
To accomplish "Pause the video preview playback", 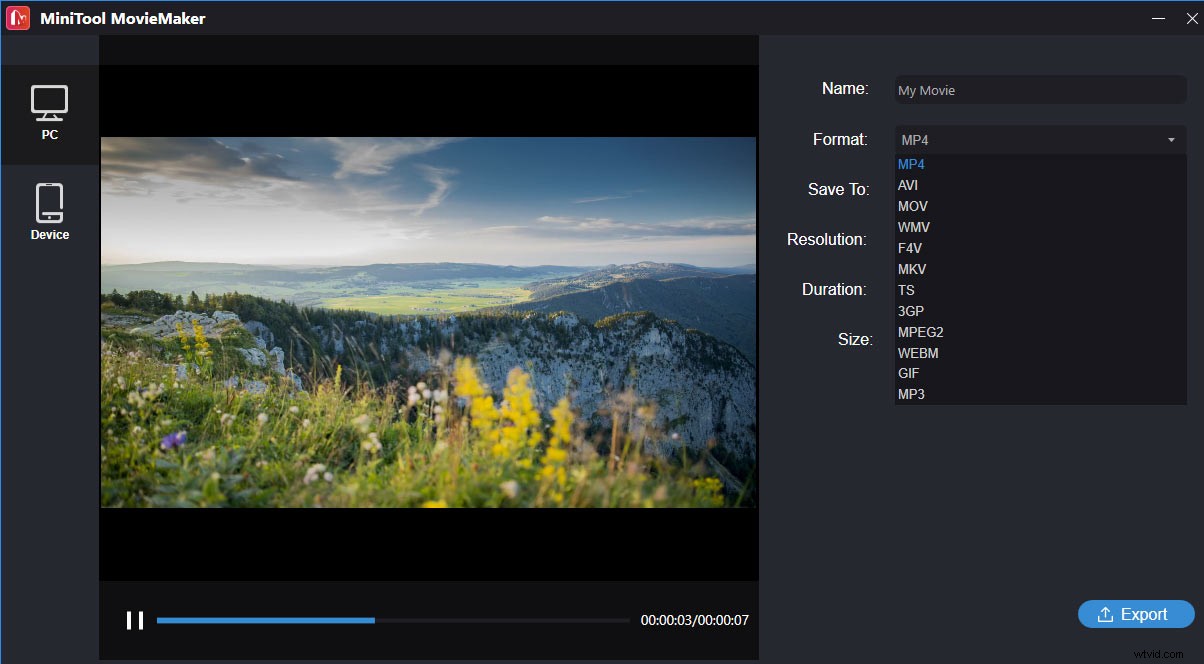I will click(135, 620).
